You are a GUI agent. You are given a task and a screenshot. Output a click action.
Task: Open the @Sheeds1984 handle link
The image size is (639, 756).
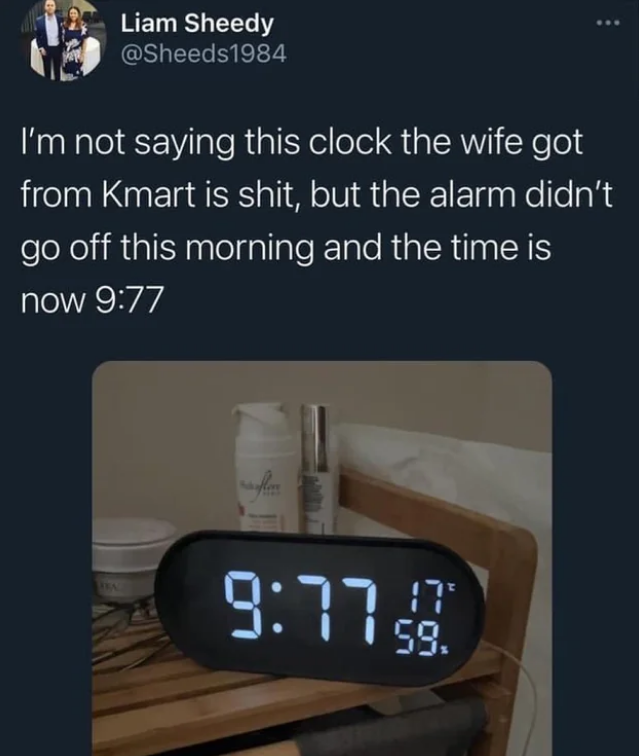(x=203, y=54)
